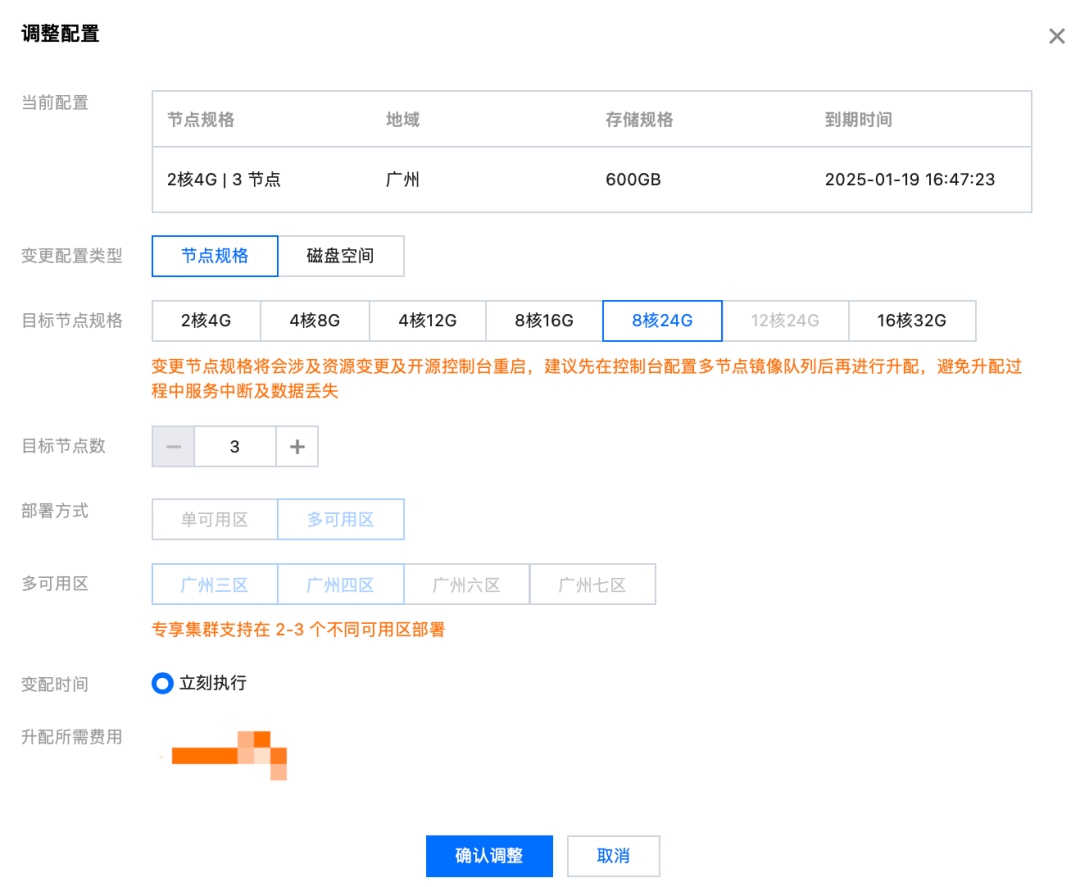Click the 专享集群支持在 2-3 个不同可用区部署 hint
Screen dimensions: 1080x887
(298, 630)
